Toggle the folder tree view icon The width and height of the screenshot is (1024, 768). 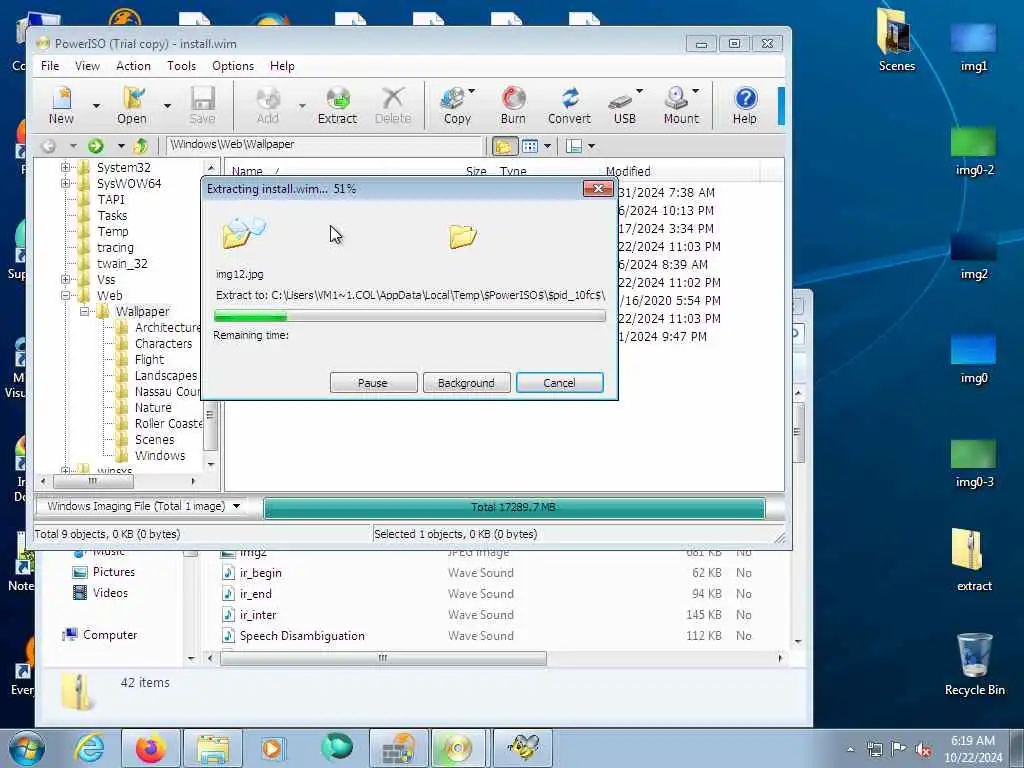[x=504, y=146]
